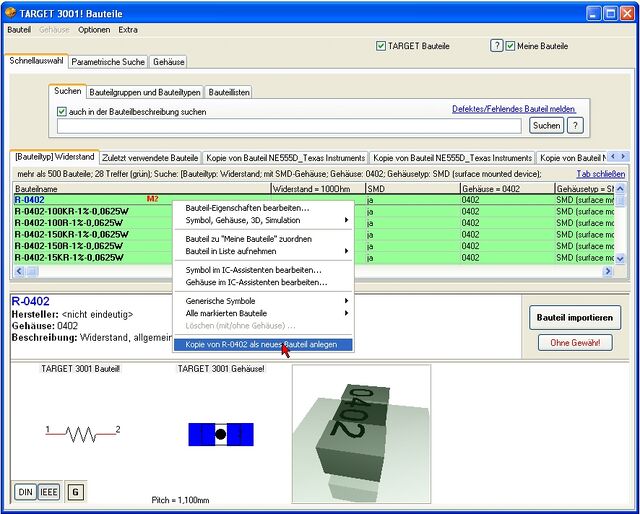Click the help '?' button next to Meine Bauteile
The image size is (640, 514).
[x=496, y=46]
